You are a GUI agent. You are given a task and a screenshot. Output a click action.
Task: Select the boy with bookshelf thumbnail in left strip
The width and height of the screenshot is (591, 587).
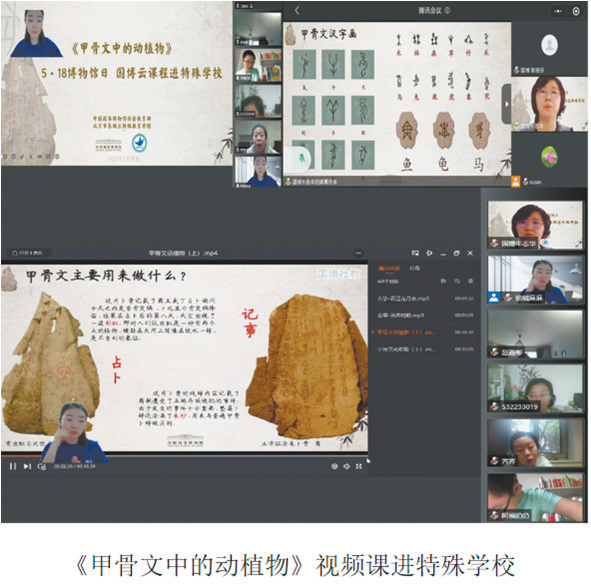258,64
